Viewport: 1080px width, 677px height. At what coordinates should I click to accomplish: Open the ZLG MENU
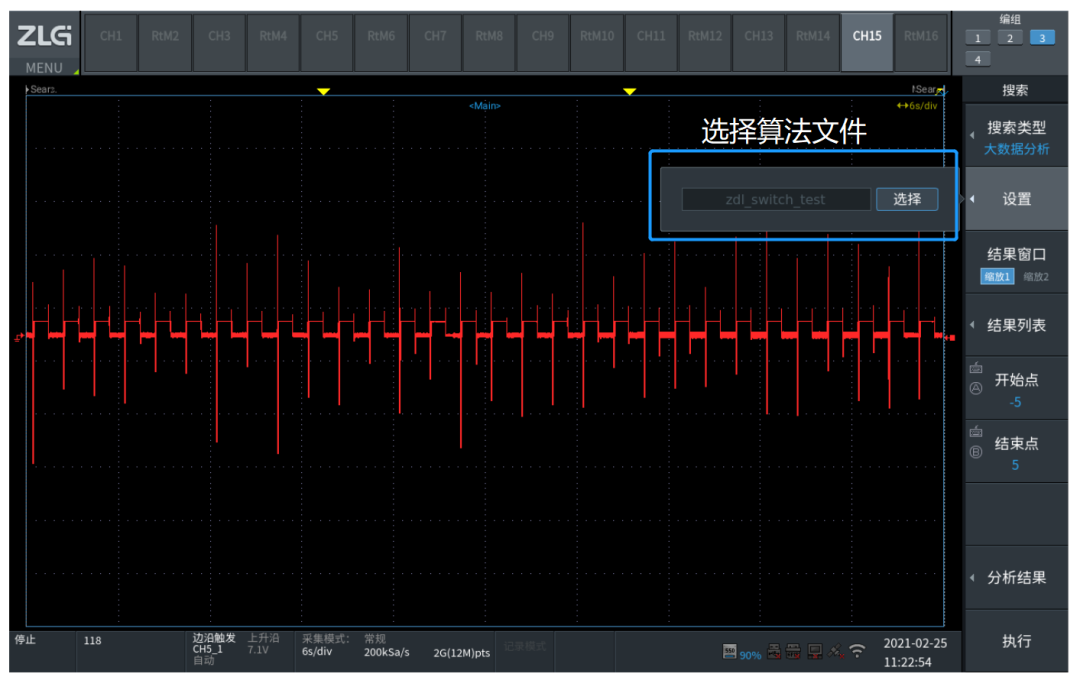pyautogui.click(x=42, y=40)
